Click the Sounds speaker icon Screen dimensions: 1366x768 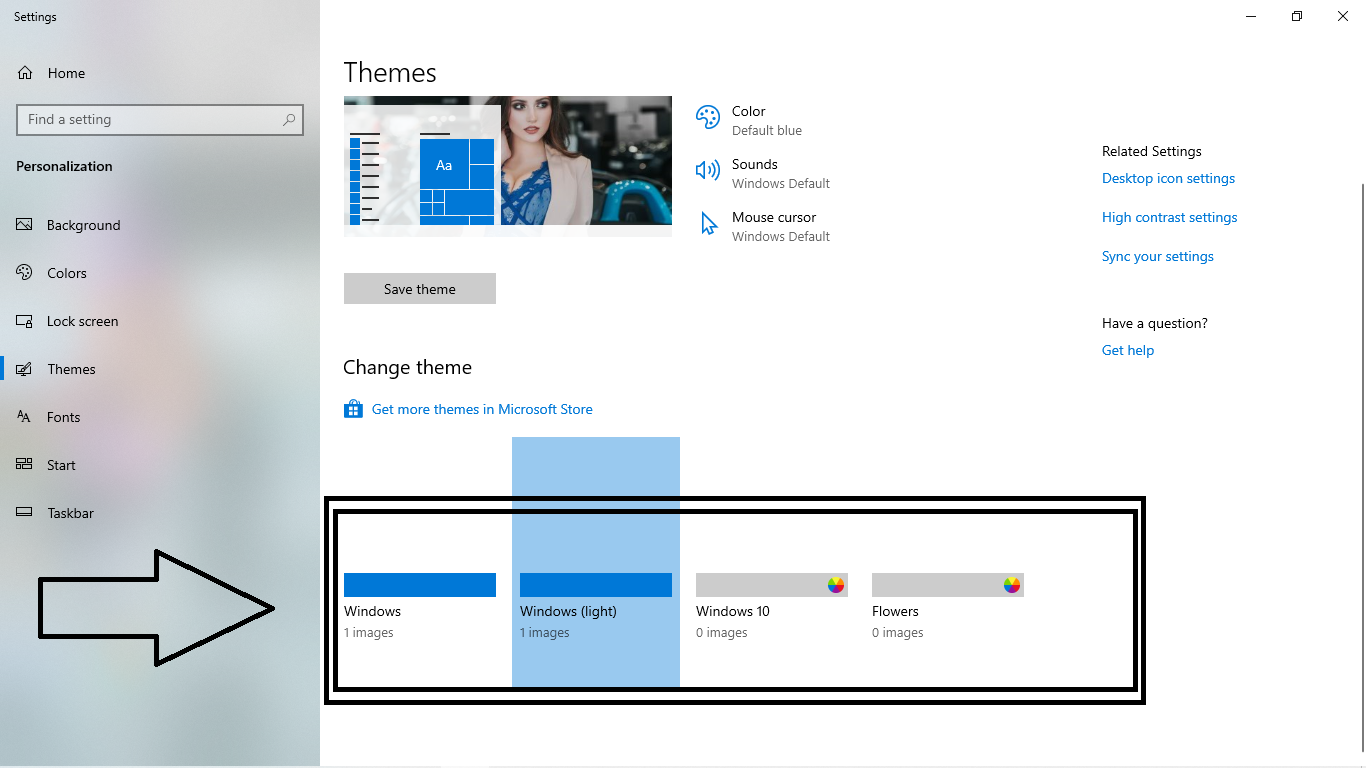(x=708, y=170)
